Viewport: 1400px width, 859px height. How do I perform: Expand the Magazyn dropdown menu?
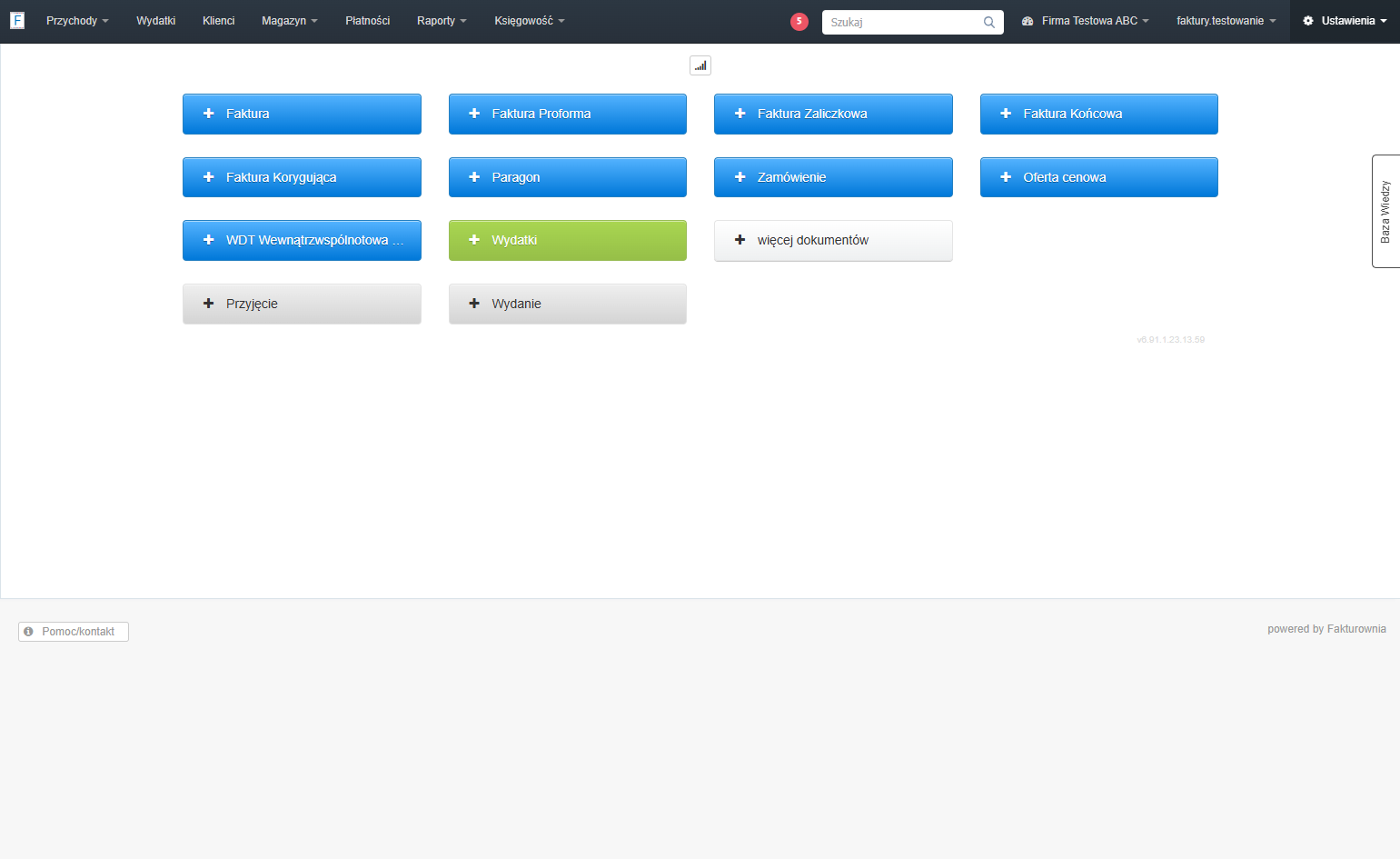coord(290,21)
